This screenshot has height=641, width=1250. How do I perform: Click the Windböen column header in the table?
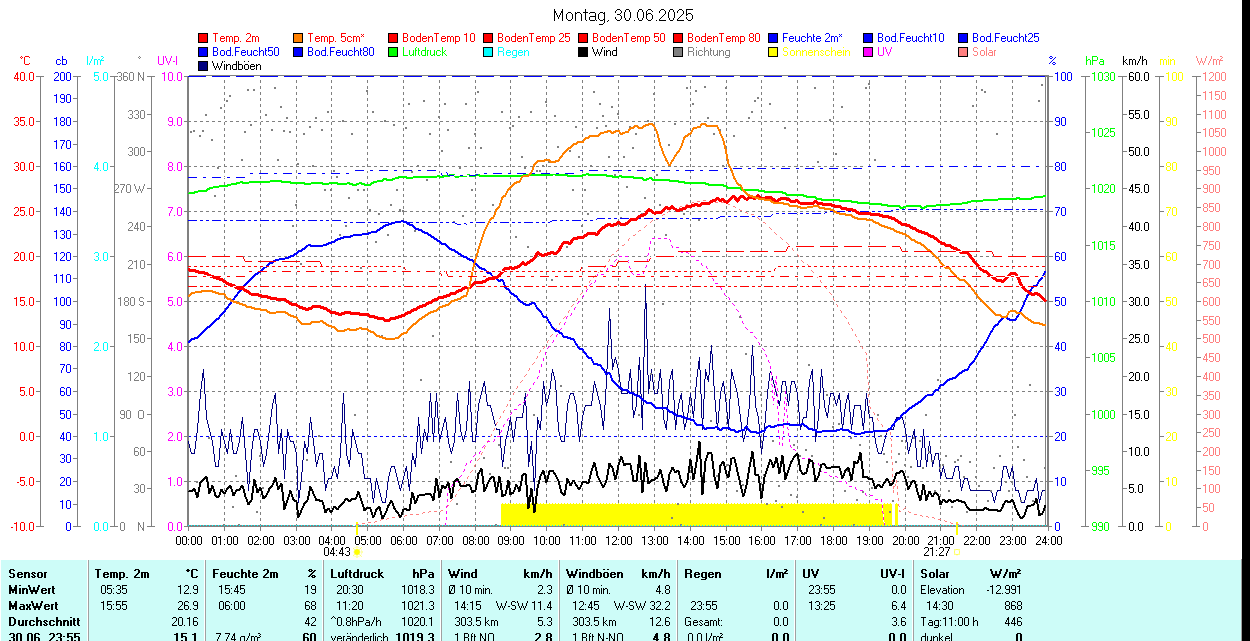click(593, 574)
